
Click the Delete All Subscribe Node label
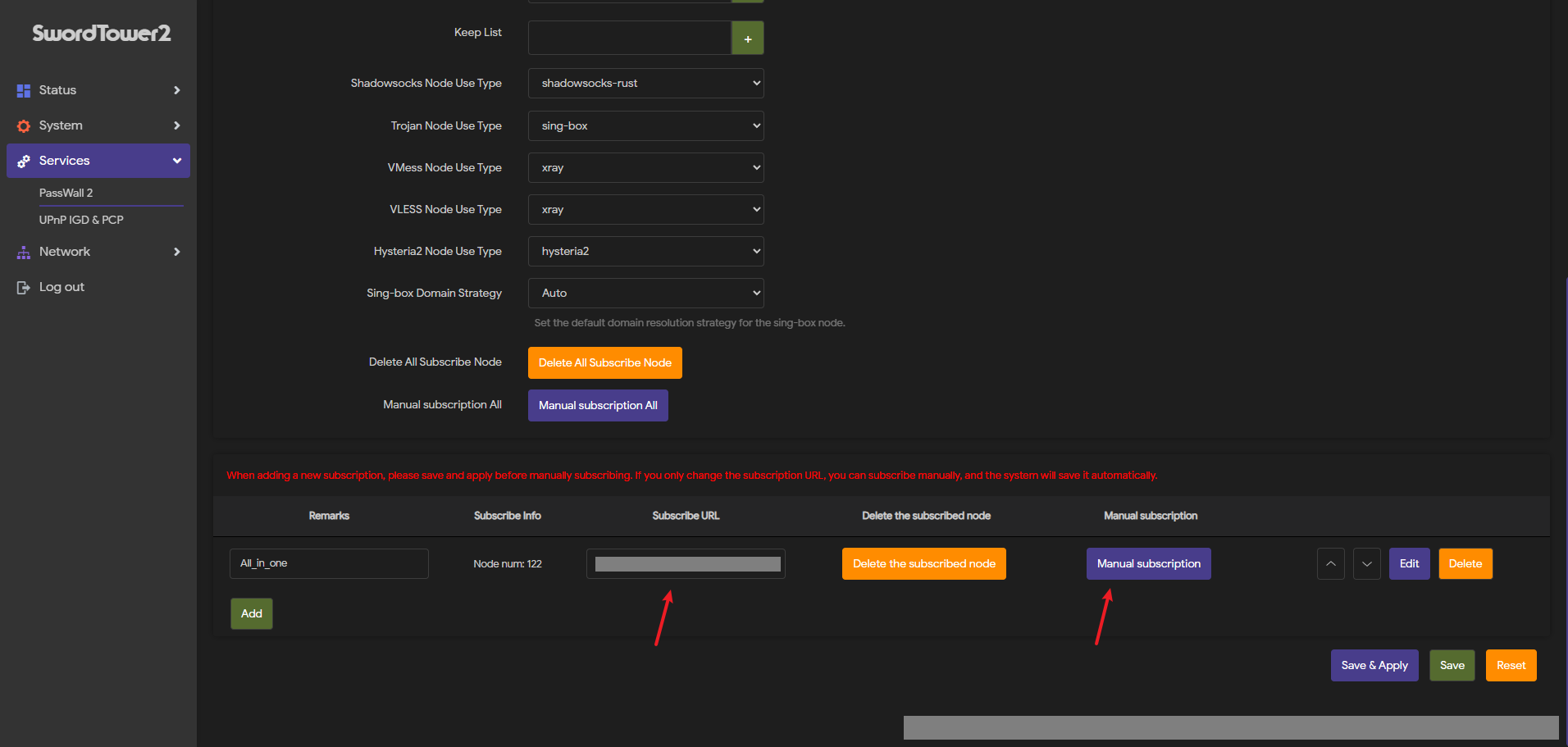coord(435,362)
